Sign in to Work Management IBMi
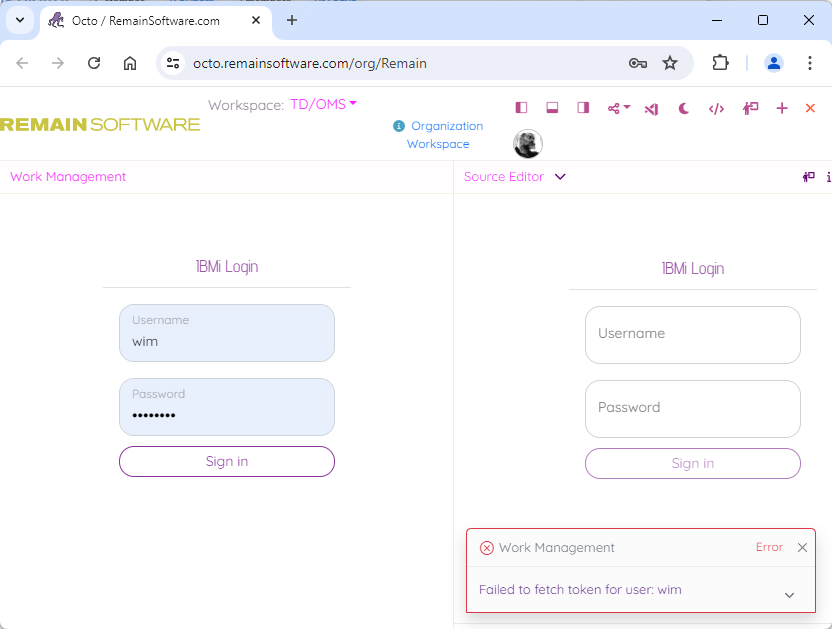Viewport: 832px width, 629px height. [227, 461]
